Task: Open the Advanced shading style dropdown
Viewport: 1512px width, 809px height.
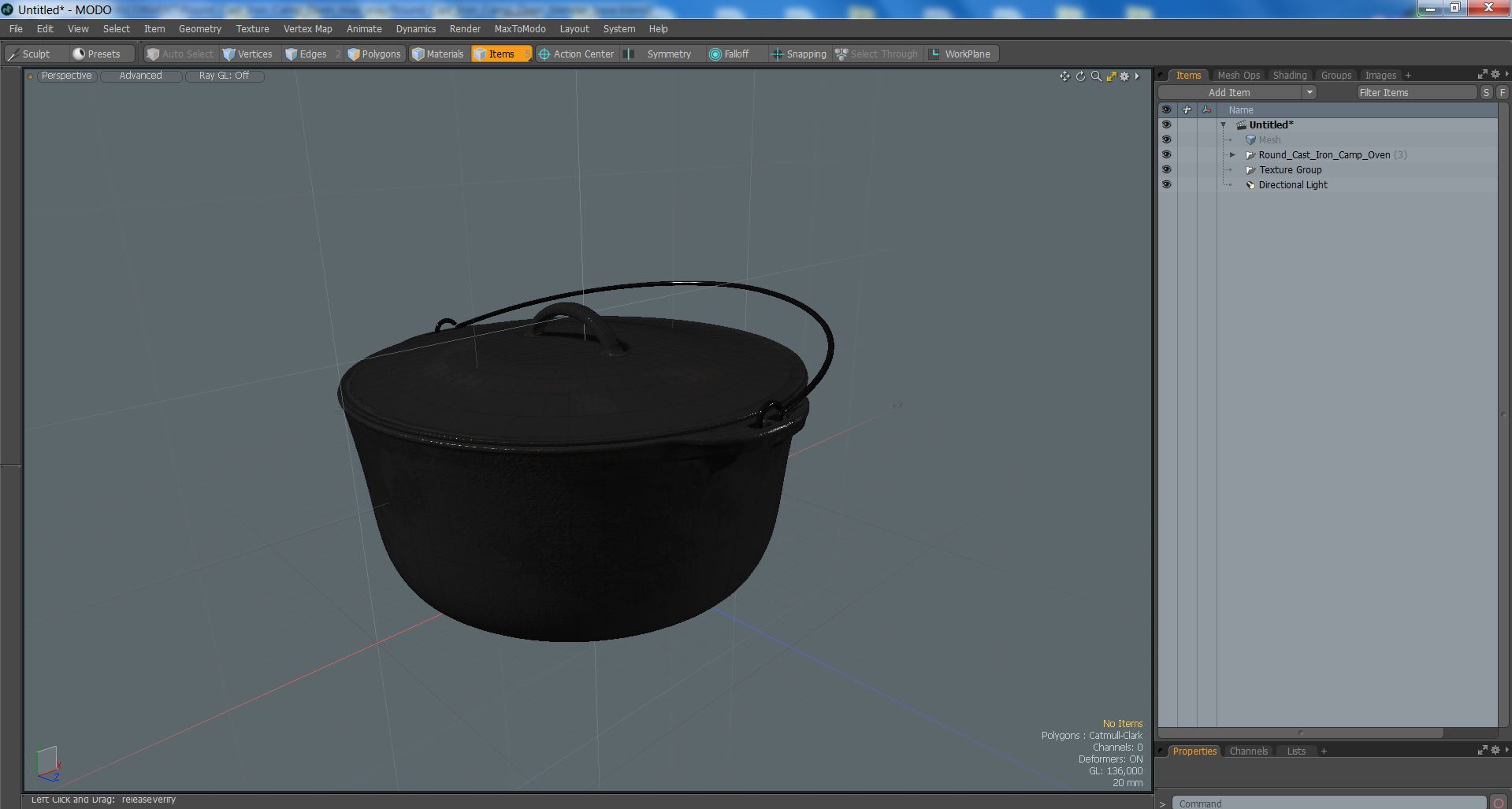Action: pyautogui.click(x=140, y=76)
